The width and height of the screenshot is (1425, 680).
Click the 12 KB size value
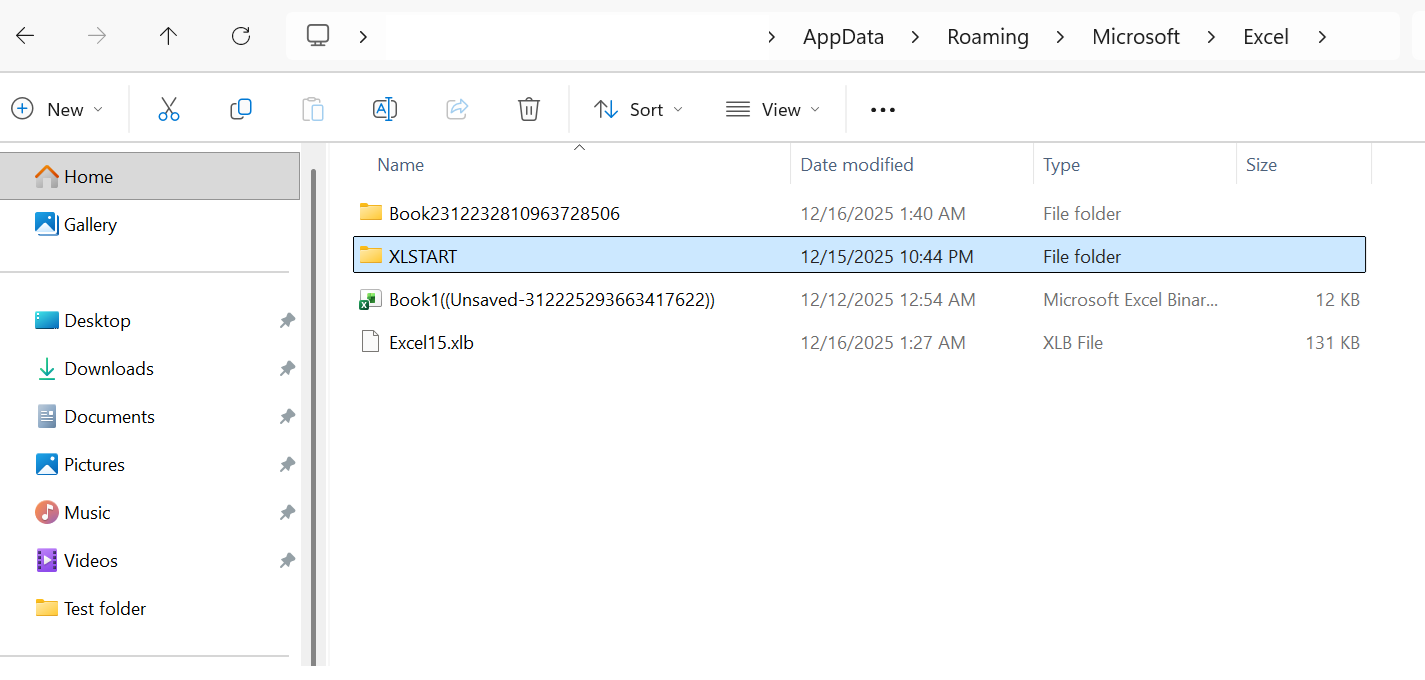coord(1338,299)
